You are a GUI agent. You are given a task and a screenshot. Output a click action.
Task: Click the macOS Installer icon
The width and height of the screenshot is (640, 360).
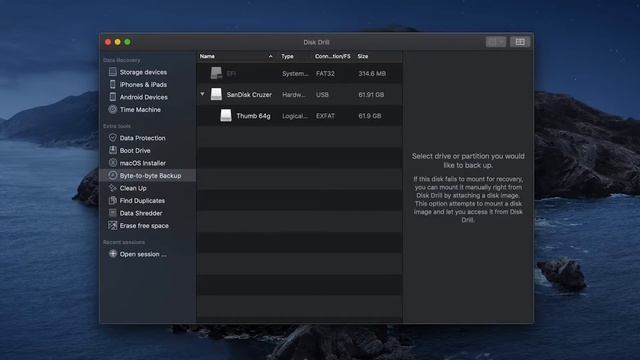[x=113, y=163]
